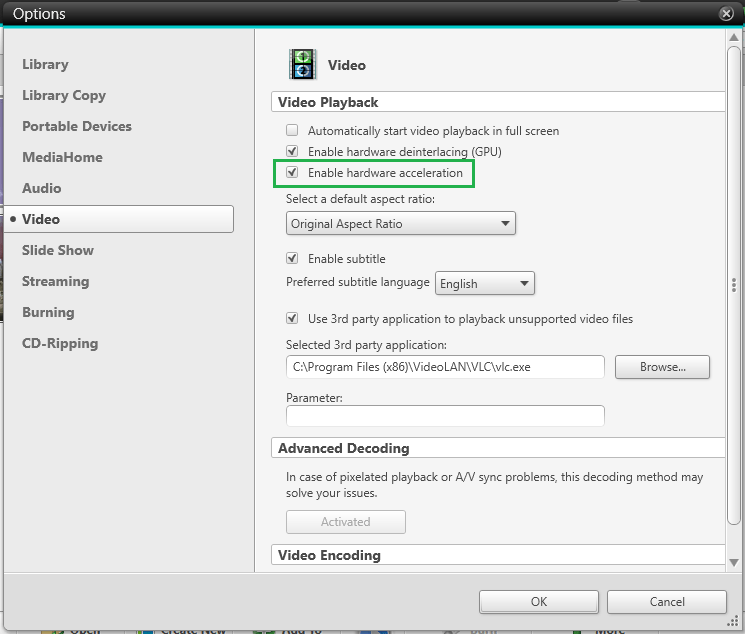Click the Video film strip icon
The image size is (746, 634).
pos(302,64)
